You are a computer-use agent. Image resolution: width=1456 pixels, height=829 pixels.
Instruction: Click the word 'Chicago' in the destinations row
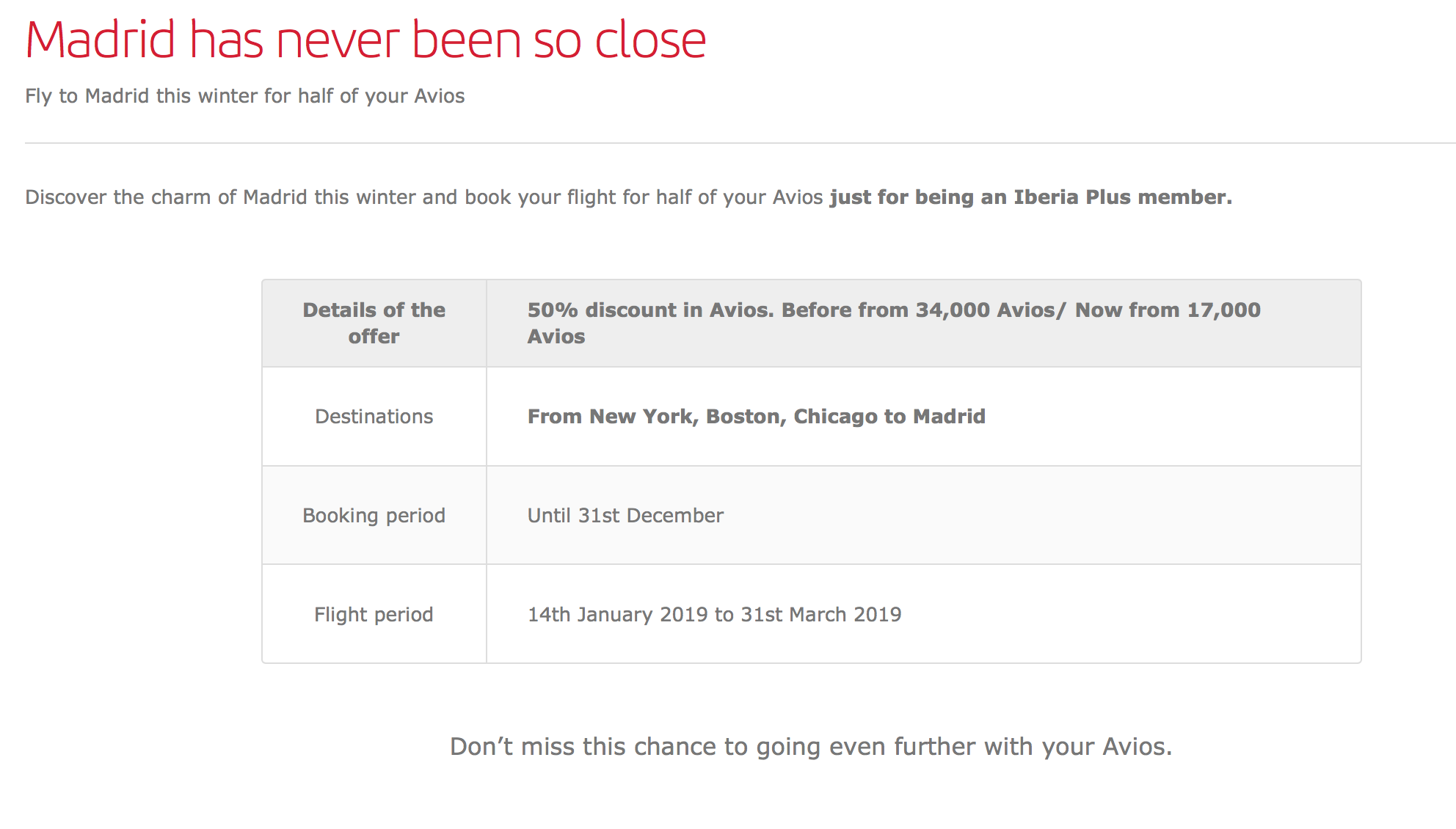[836, 417]
